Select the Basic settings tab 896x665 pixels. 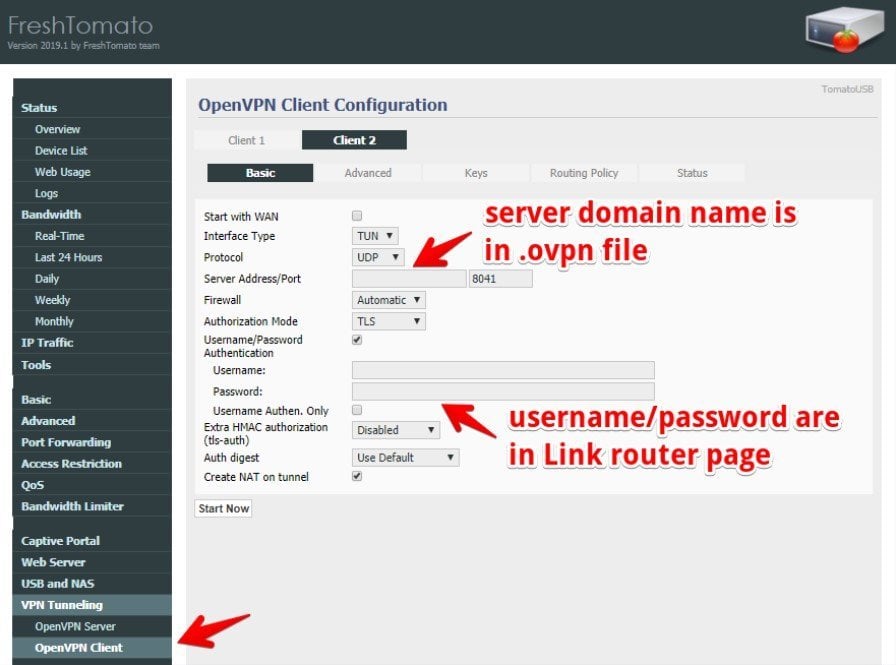coord(260,173)
